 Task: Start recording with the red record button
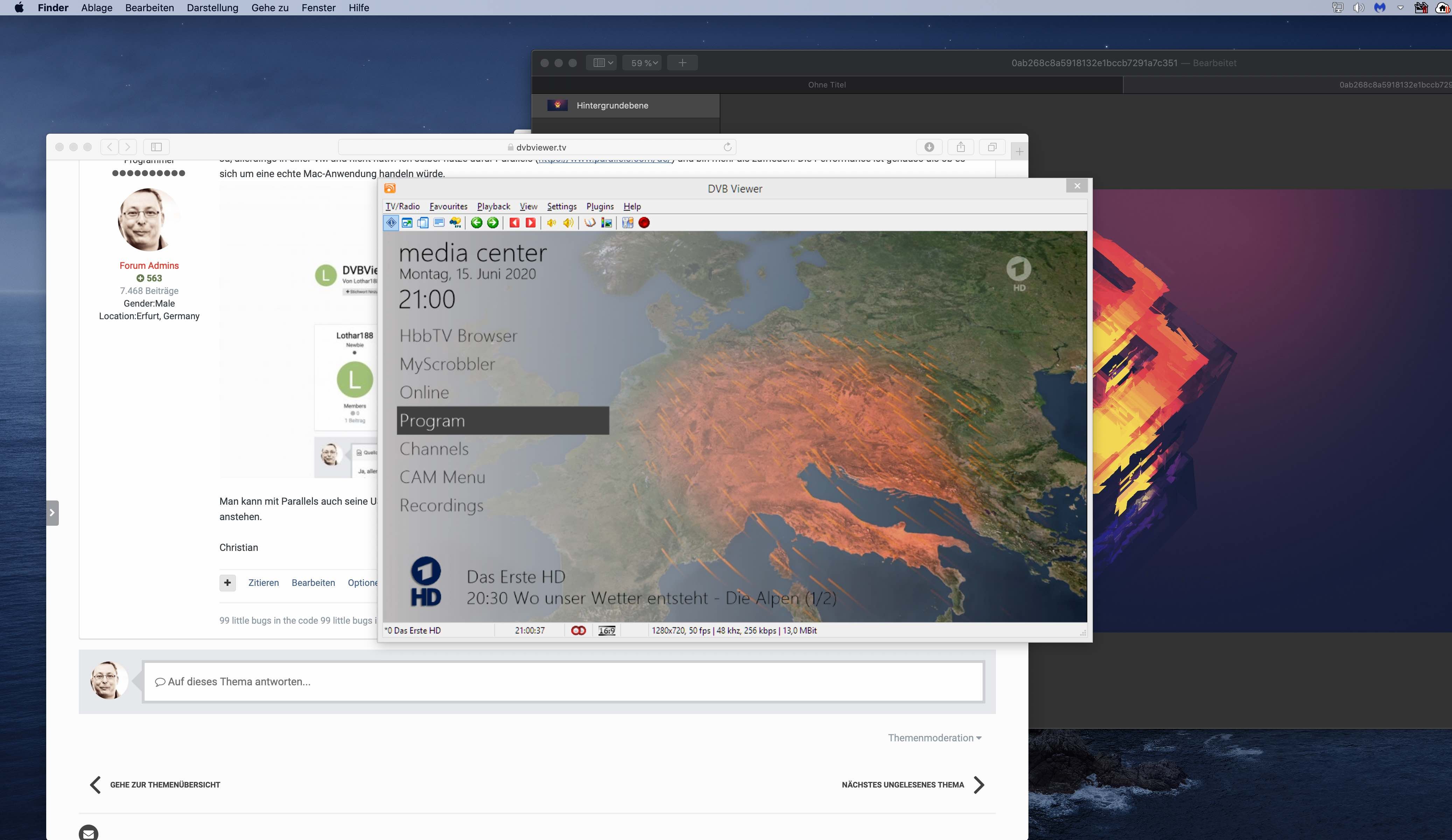(644, 223)
